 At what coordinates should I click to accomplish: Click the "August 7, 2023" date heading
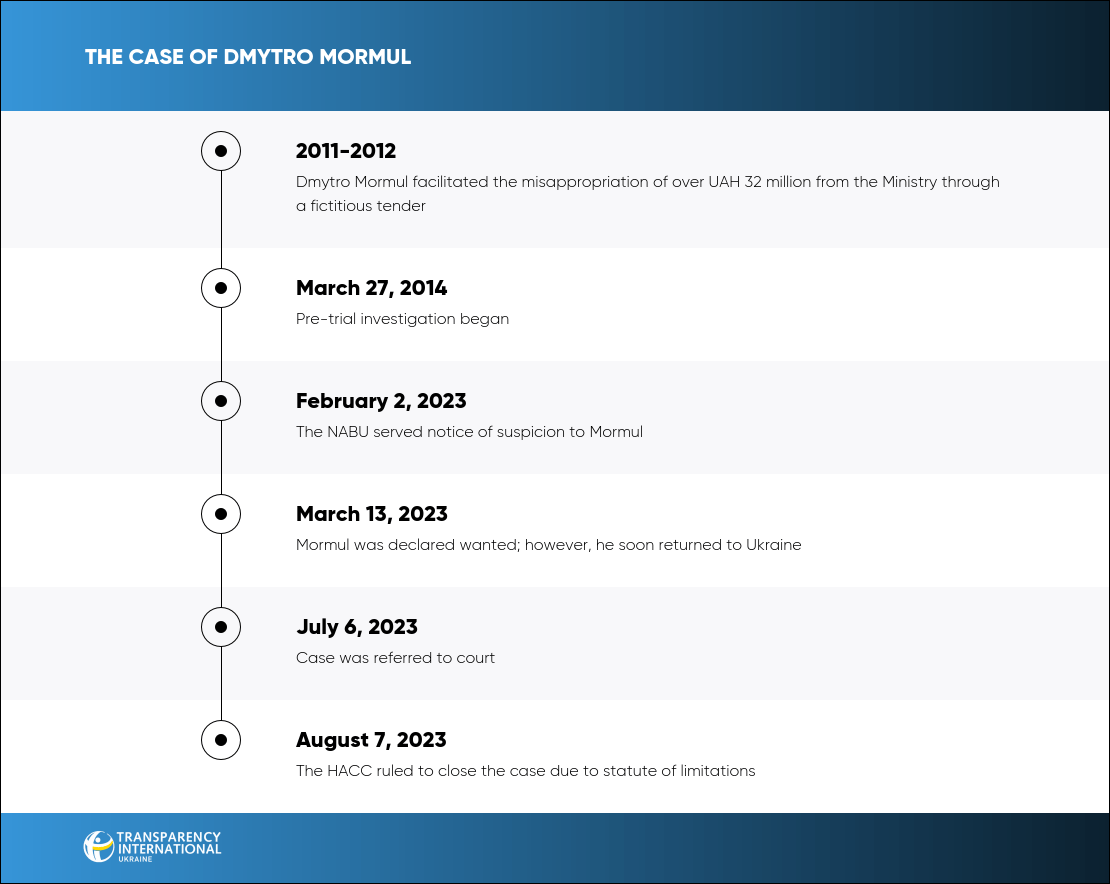371,740
